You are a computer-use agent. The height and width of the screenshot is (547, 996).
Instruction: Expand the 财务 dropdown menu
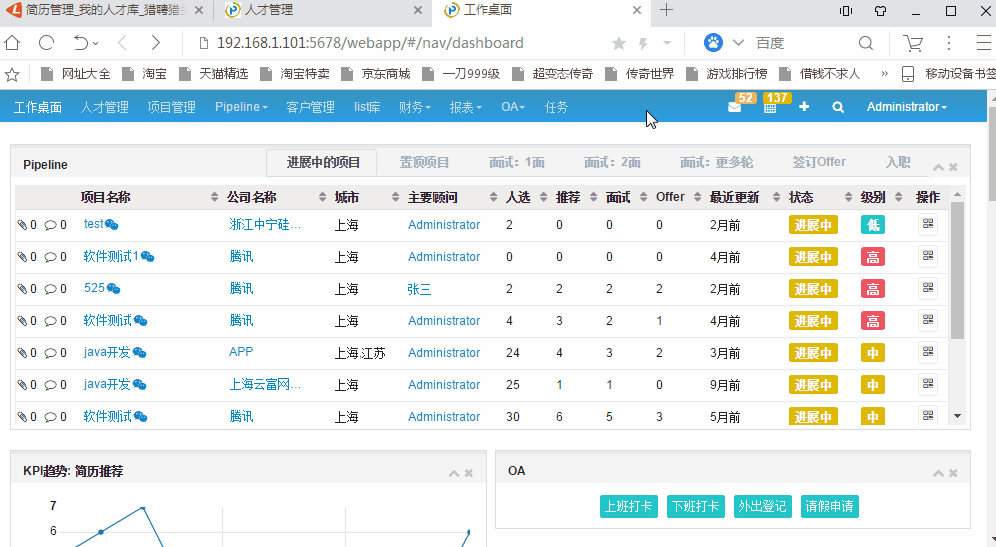(x=414, y=107)
